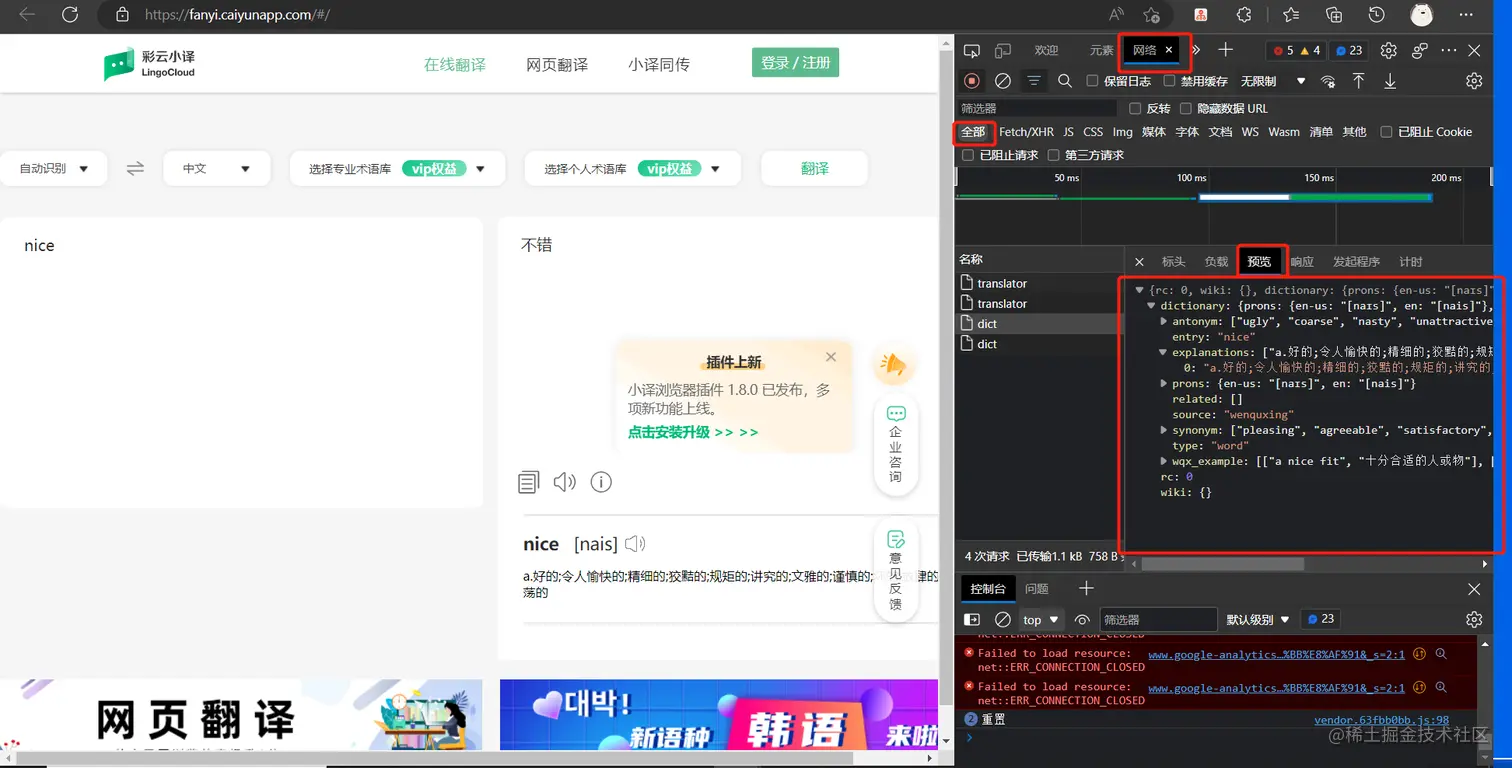Click the 登录/注册 button
The image size is (1512, 768).
[x=794, y=62]
